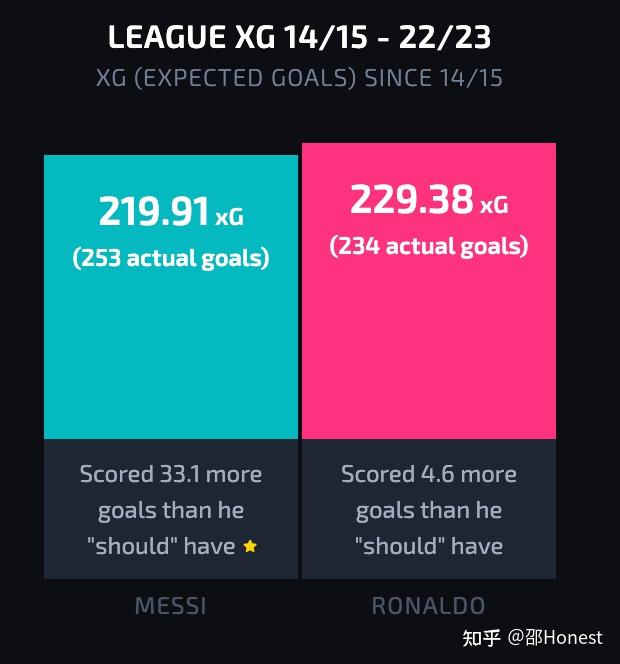This screenshot has width=620, height=664.
Task: Click the 234 actual goals text
Action: (x=429, y=246)
